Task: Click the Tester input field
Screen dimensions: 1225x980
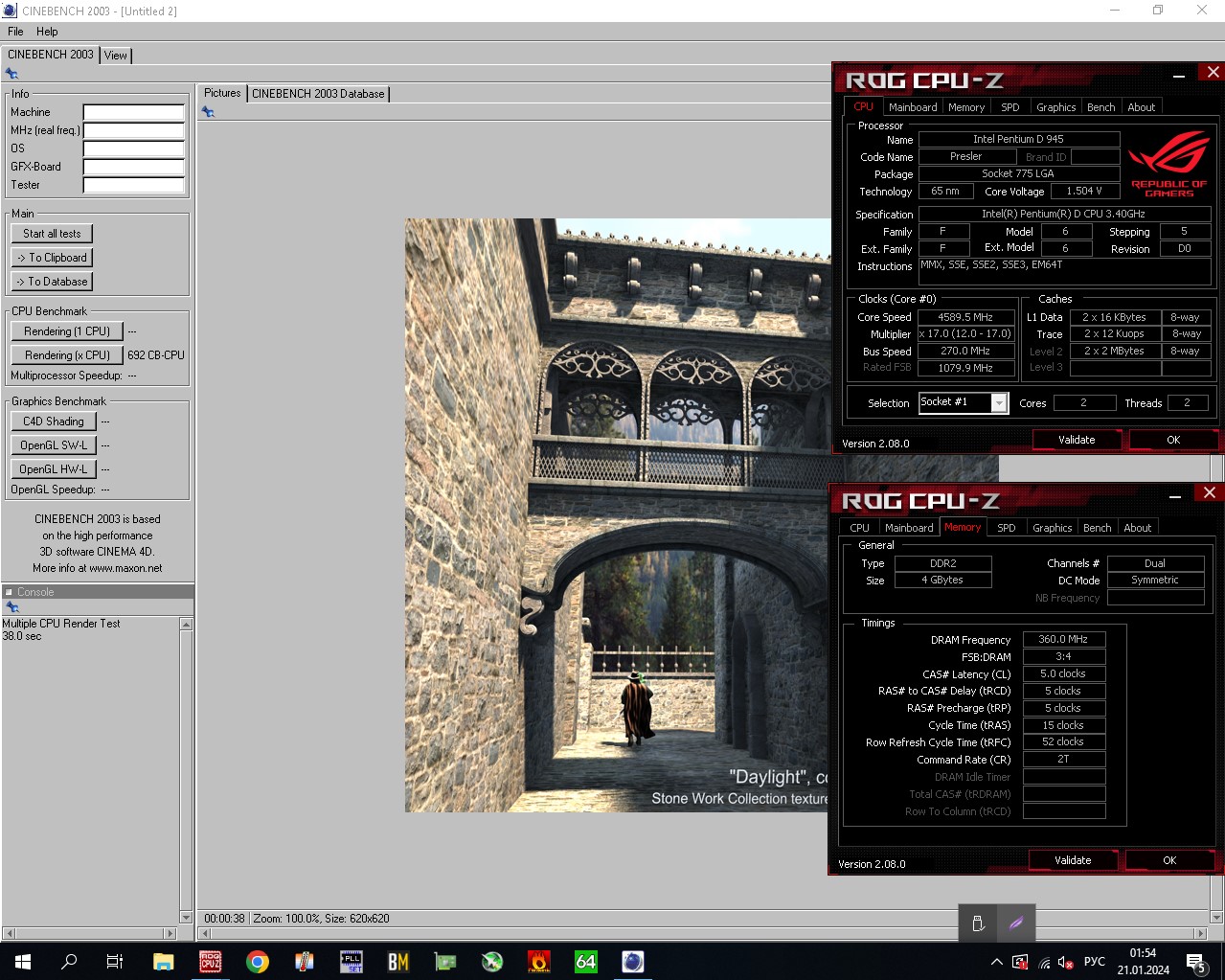Action: click(133, 185)
